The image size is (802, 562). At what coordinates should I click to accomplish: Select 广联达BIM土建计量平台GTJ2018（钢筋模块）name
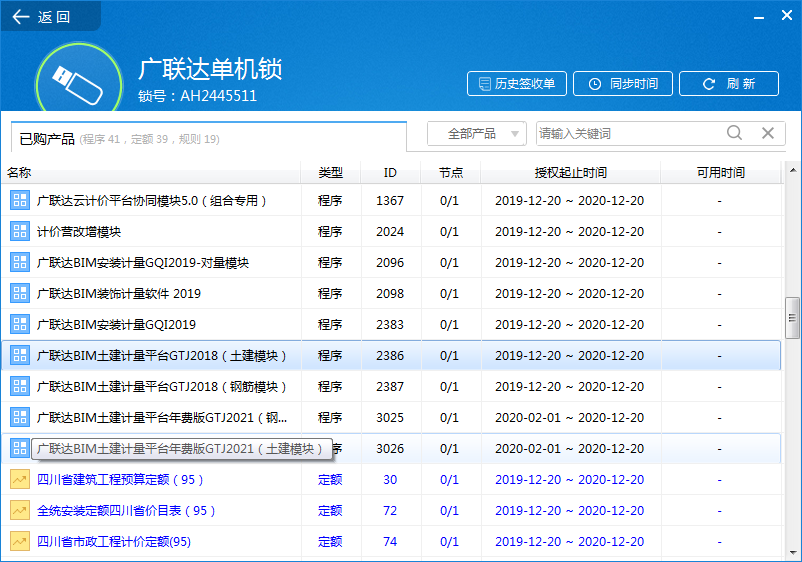[162, 387]
